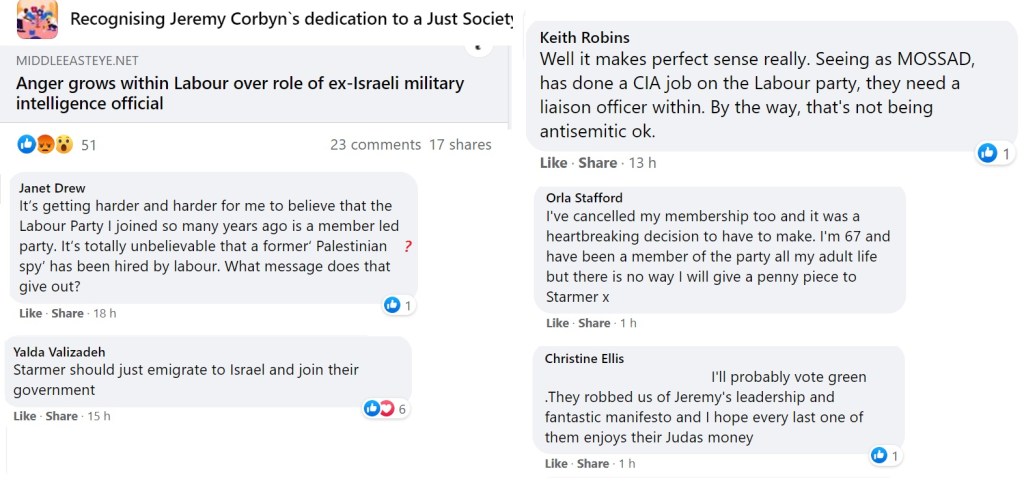
Task: Like Christine Ellis's comment
Action: coord(557,464)
